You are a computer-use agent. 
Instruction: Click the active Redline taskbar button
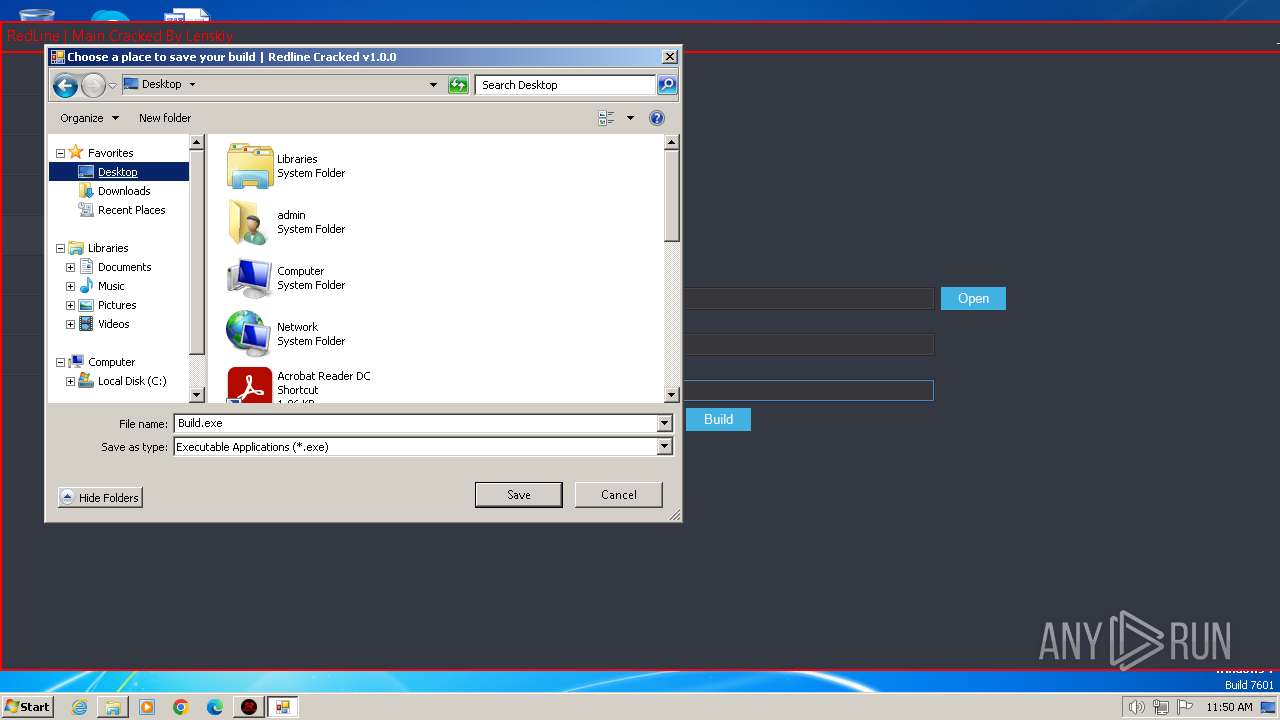[x=283, y=707]
